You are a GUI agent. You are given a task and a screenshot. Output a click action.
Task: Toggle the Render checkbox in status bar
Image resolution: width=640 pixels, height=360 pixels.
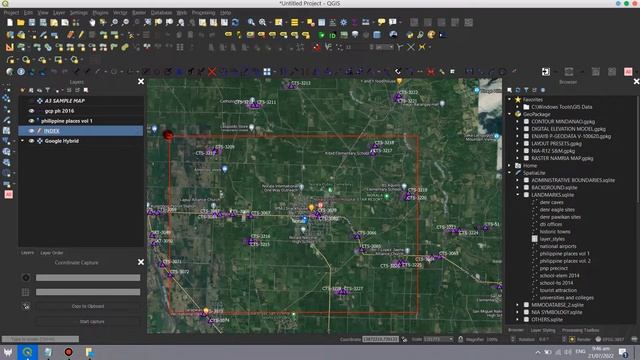coord(572,339)
